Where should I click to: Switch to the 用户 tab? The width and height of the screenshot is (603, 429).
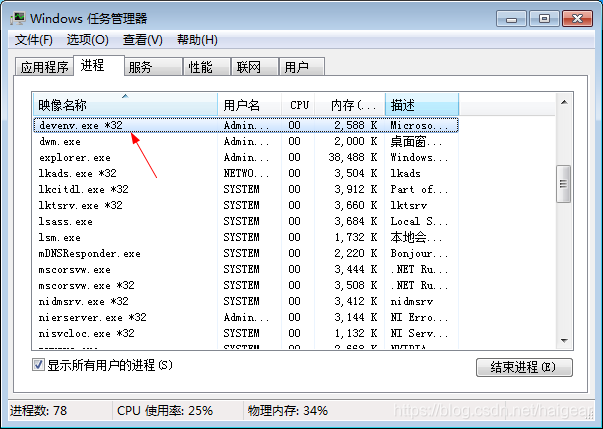pyautogui.click(x=302, y=67)
